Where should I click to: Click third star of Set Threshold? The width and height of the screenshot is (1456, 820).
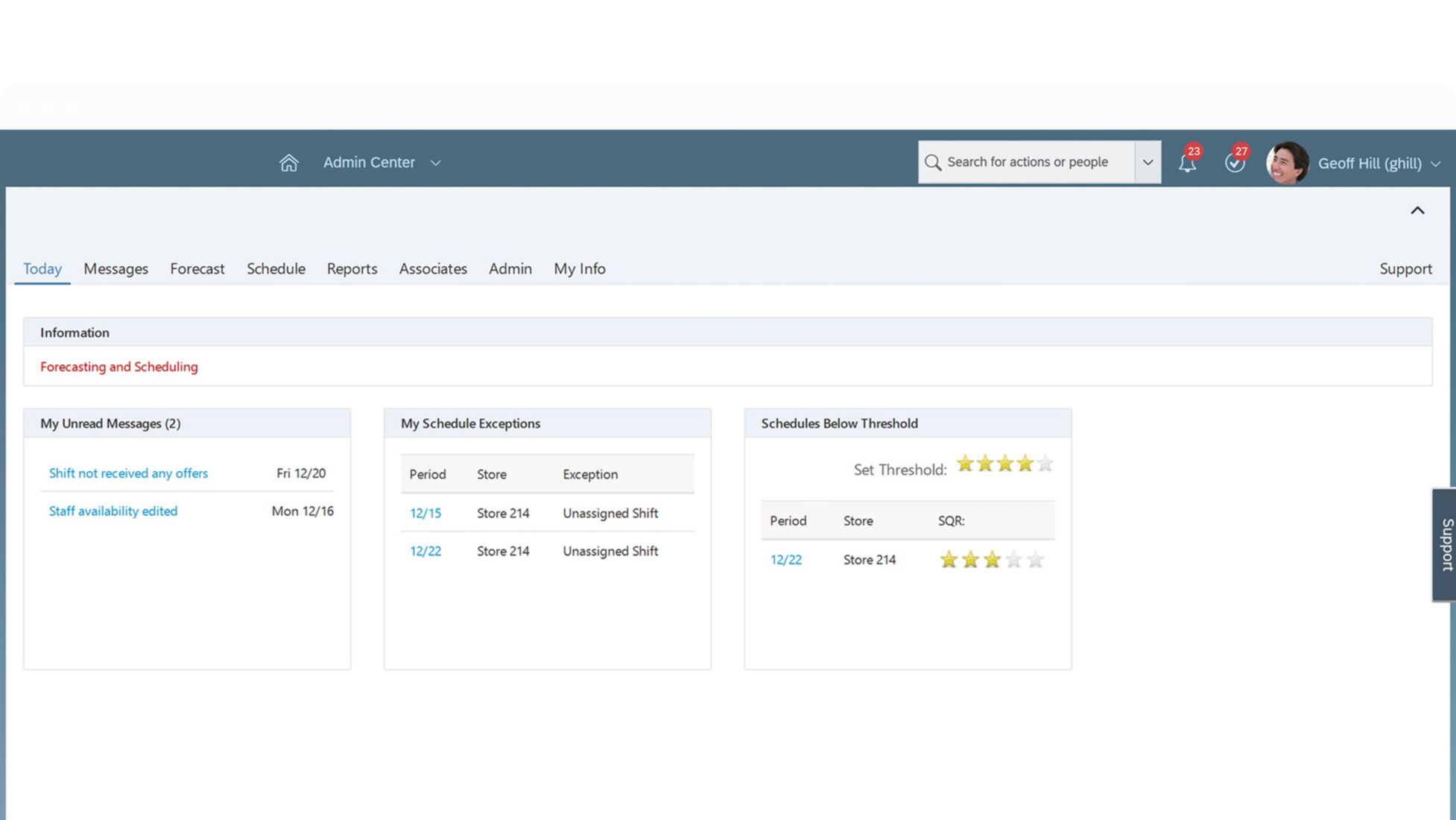pos(1005,464)
